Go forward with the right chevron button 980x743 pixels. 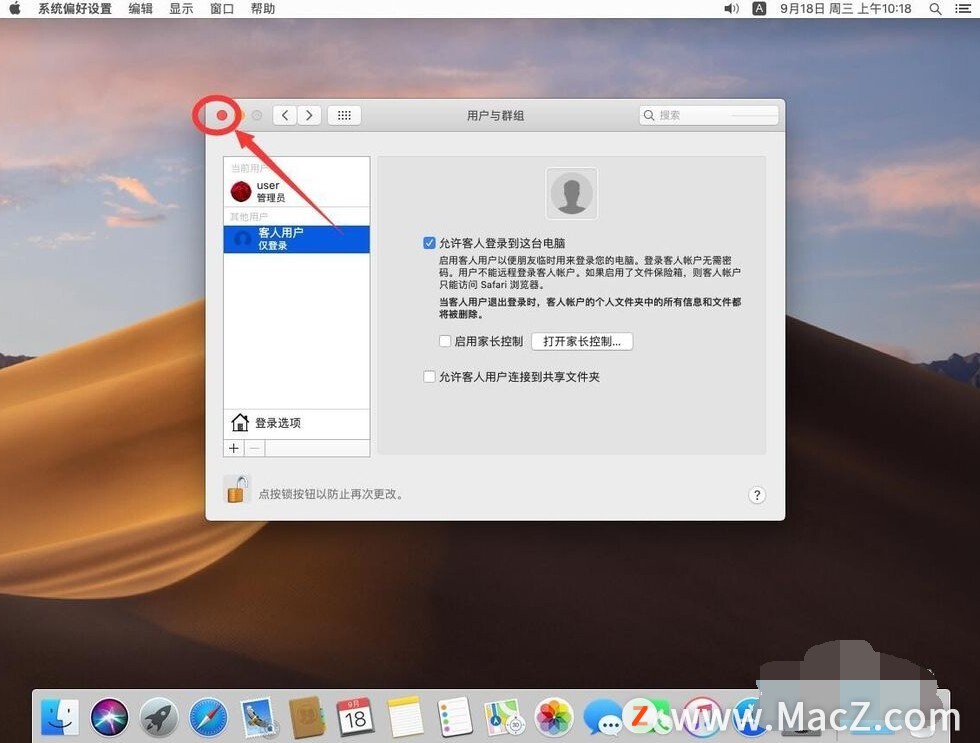[x=309, y=115]
